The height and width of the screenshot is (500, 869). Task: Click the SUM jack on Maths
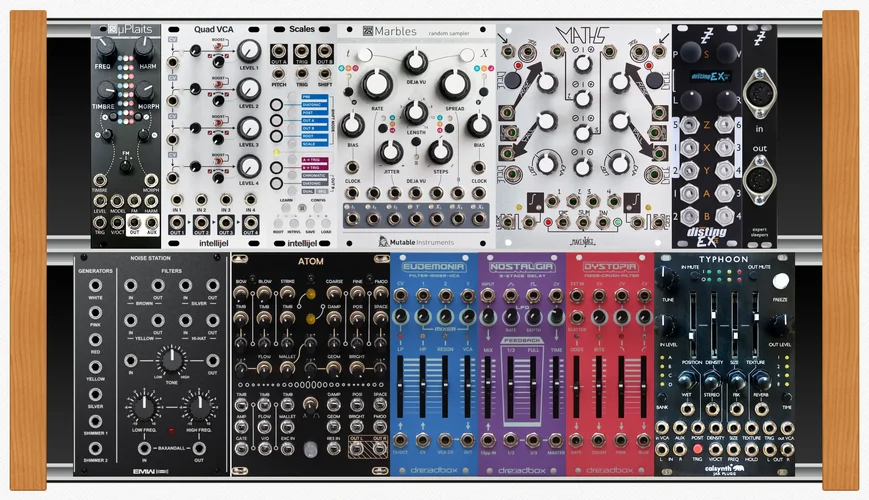coord(582,223)
